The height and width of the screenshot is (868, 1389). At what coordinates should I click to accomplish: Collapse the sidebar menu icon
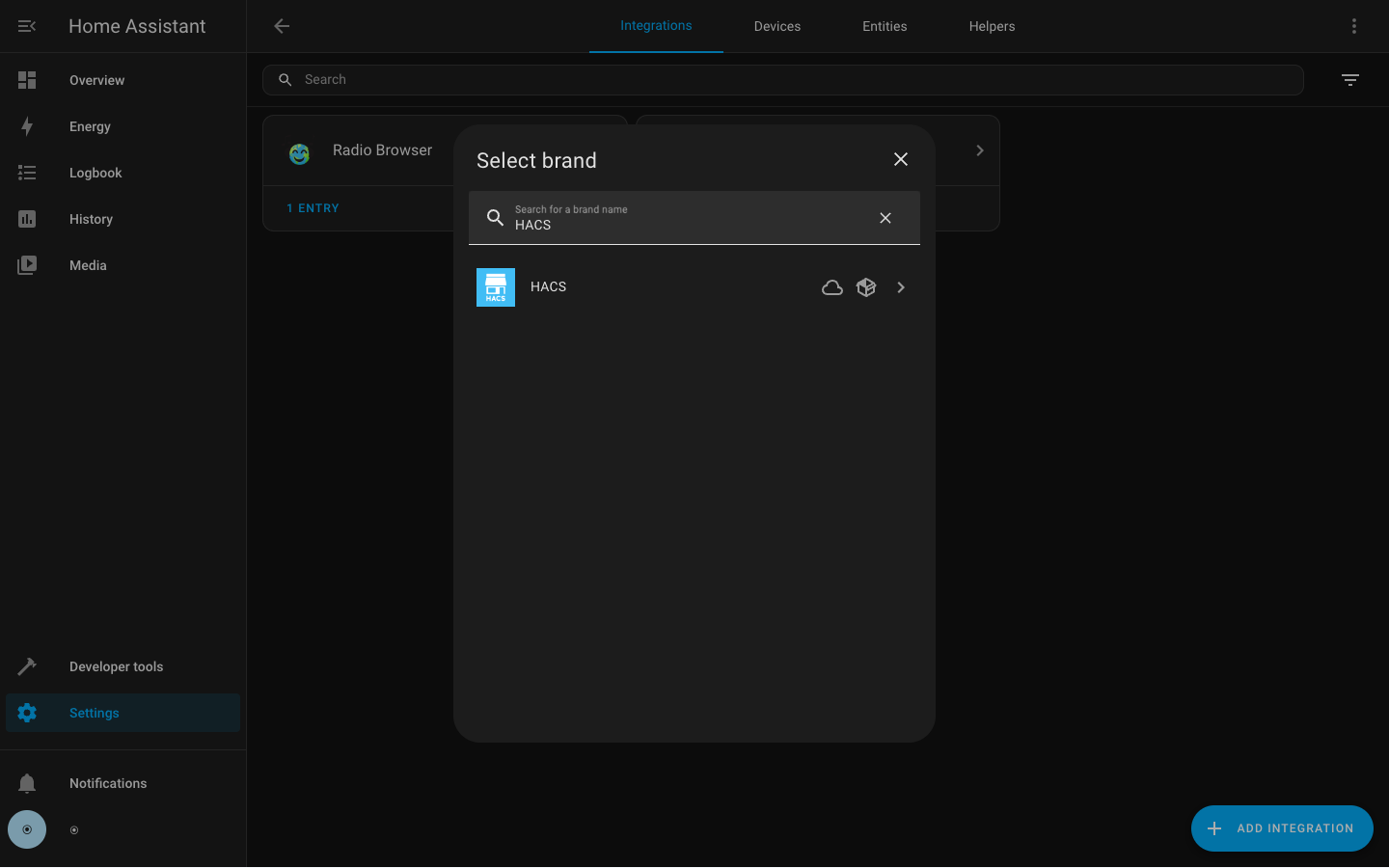point(27,26)
